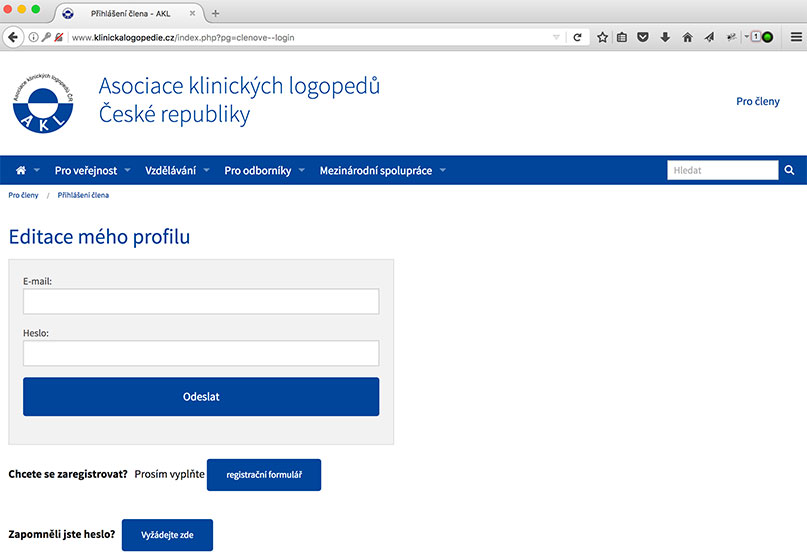Click the AKL logo
This screenshot has width=807, height=560.
point(43,103)
